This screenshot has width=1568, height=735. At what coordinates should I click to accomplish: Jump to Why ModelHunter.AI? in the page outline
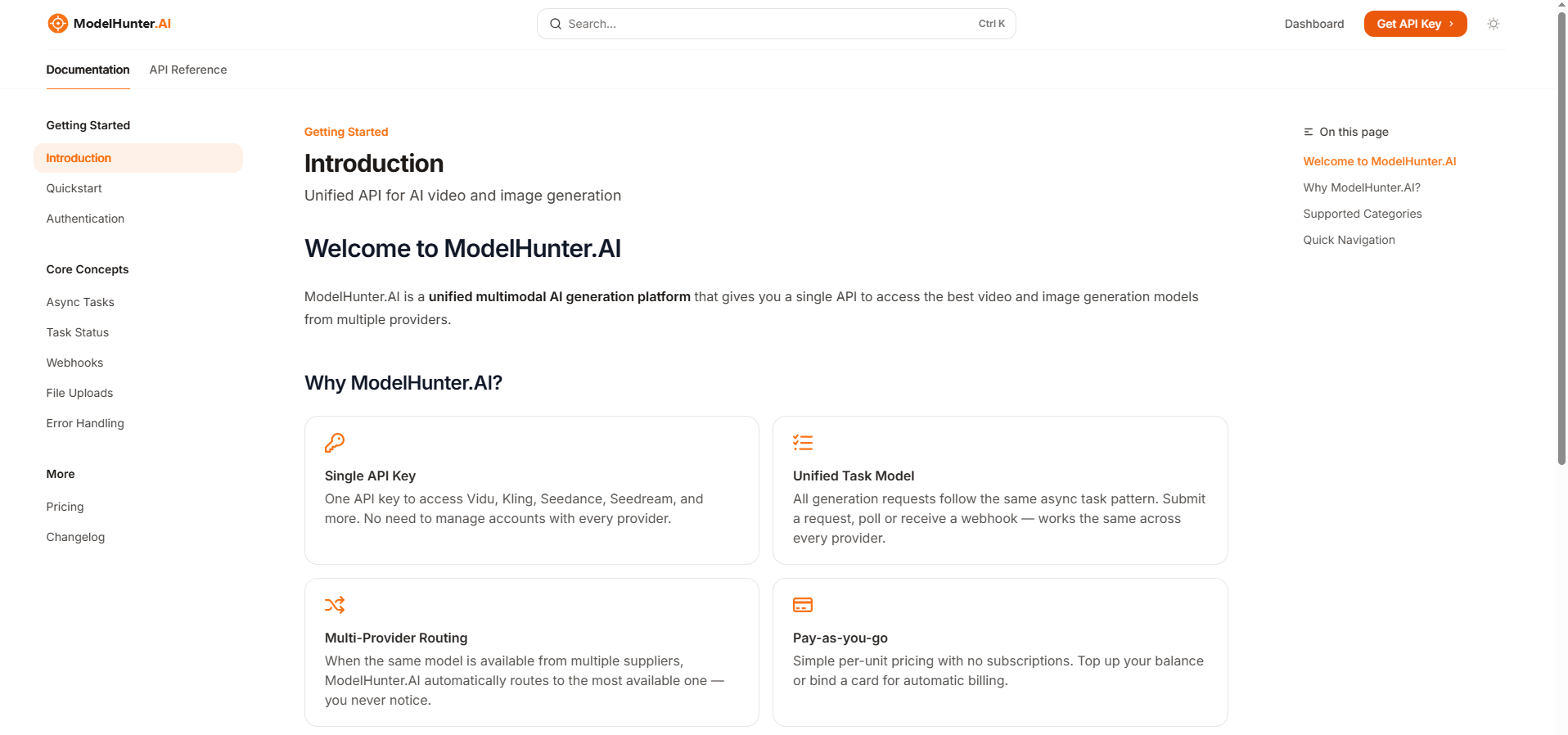tap(1362, 187)
